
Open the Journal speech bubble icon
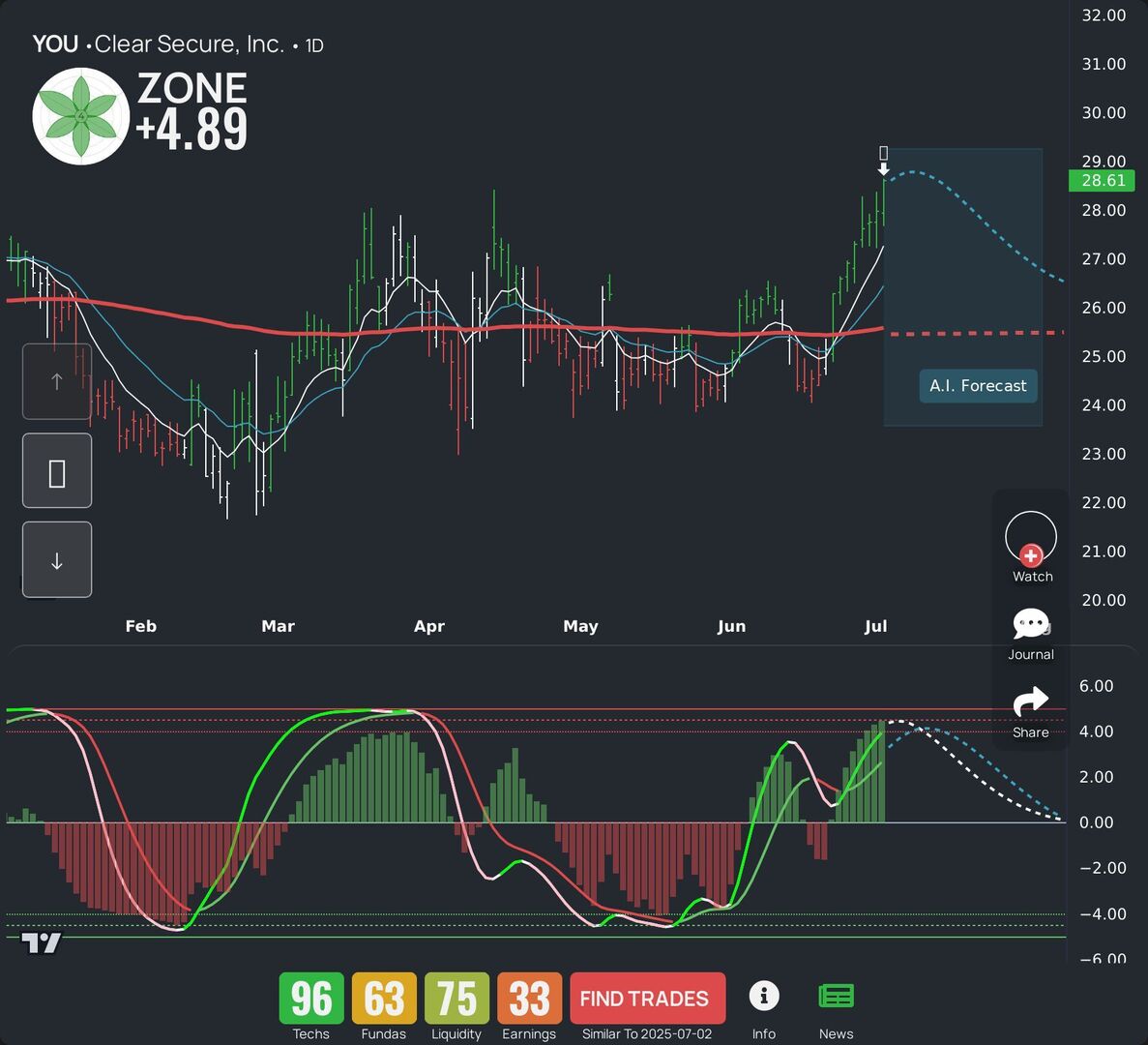1031,624
